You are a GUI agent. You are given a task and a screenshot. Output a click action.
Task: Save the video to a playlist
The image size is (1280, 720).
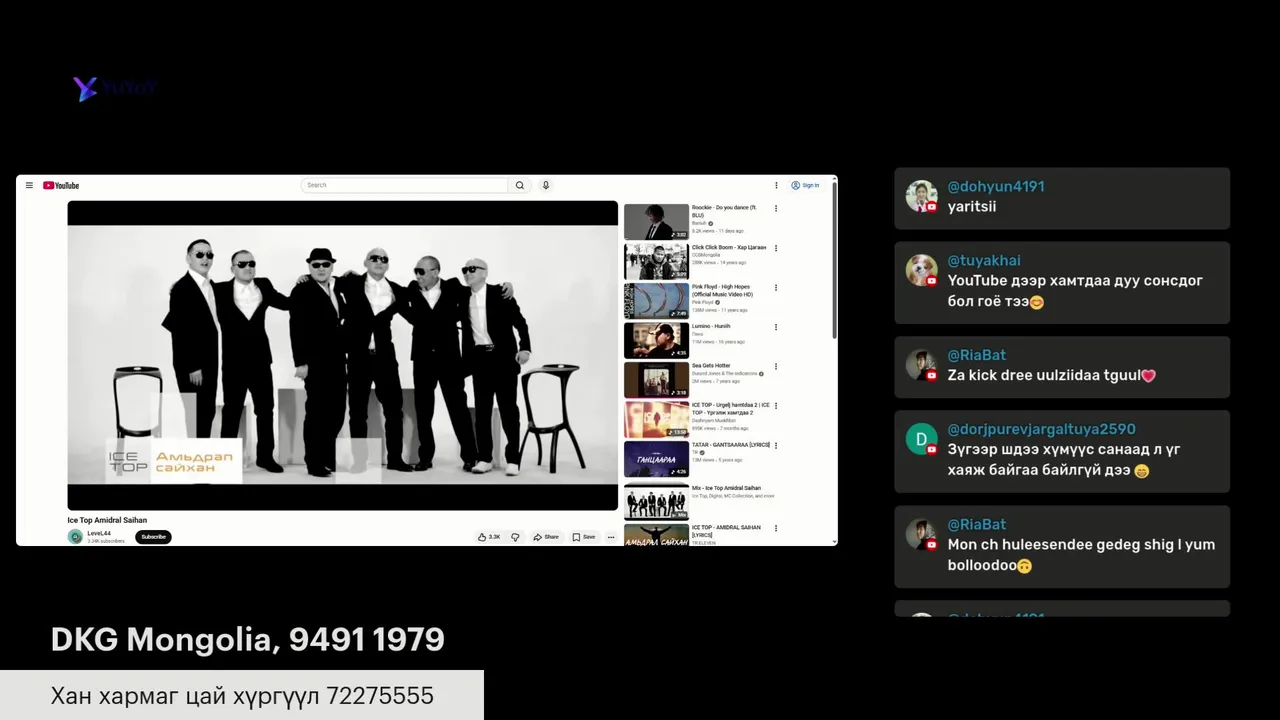coord(584,537)
